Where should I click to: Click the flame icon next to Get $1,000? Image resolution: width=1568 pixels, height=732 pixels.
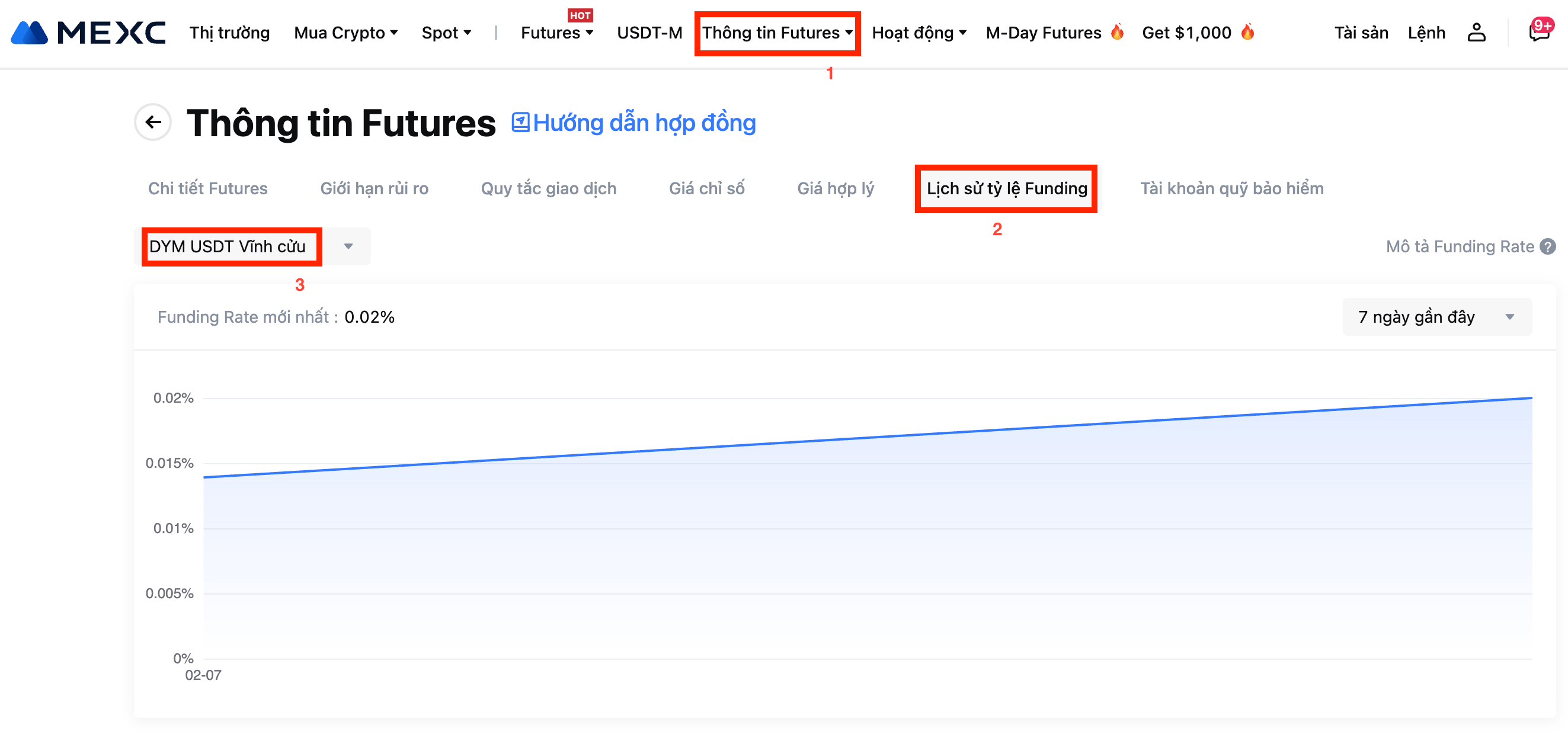[x=1247, y=31]
